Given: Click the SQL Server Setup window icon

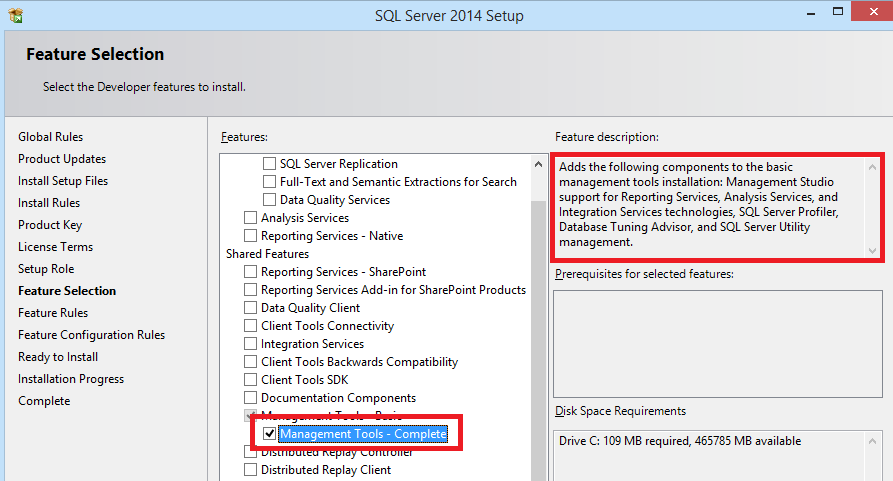Looking at the screenshot, I should 15,15.
